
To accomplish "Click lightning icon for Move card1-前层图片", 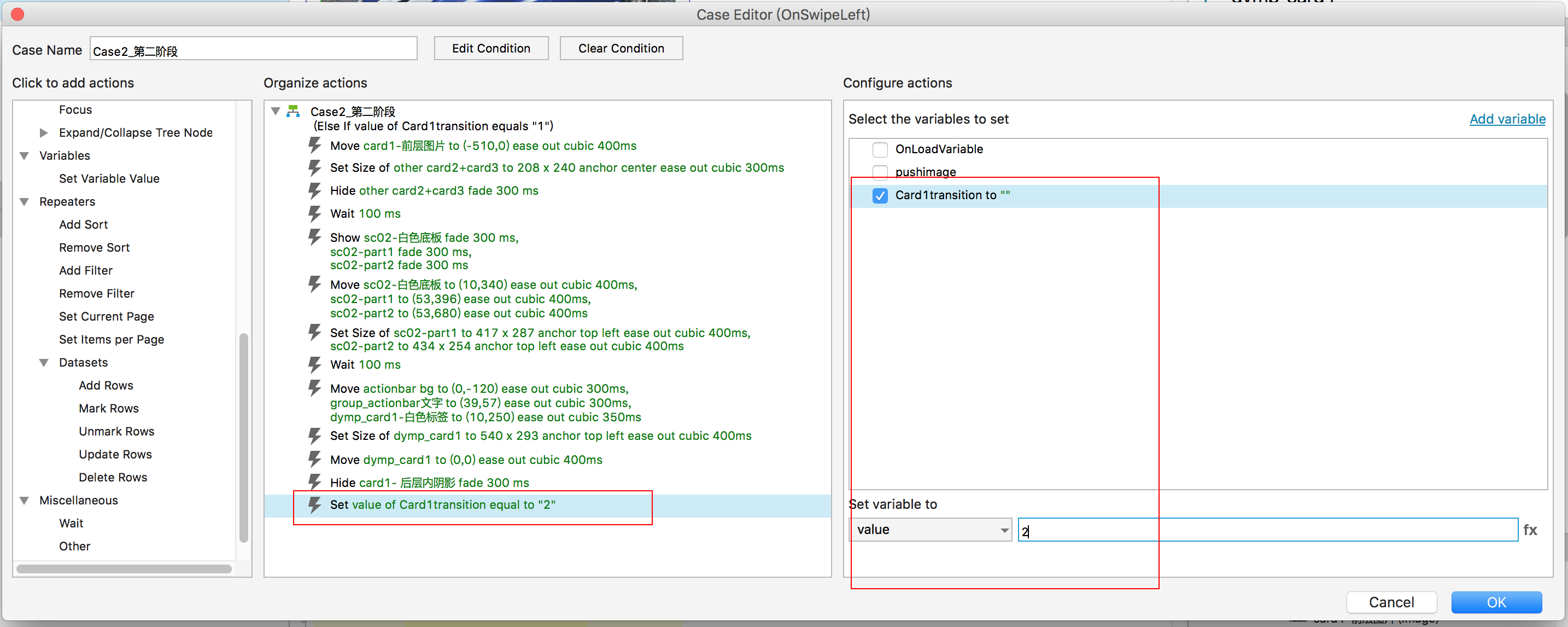I will (x=314, y=146).
